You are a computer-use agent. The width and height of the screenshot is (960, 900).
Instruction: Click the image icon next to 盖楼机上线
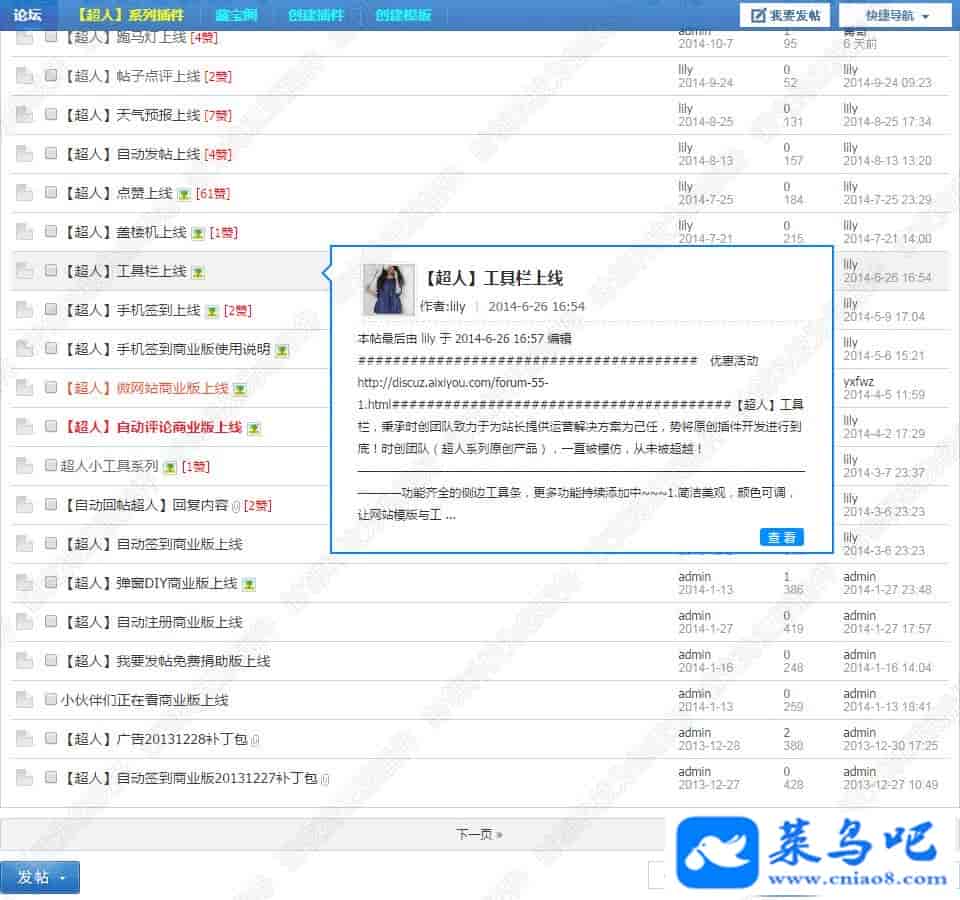[198, 233]
